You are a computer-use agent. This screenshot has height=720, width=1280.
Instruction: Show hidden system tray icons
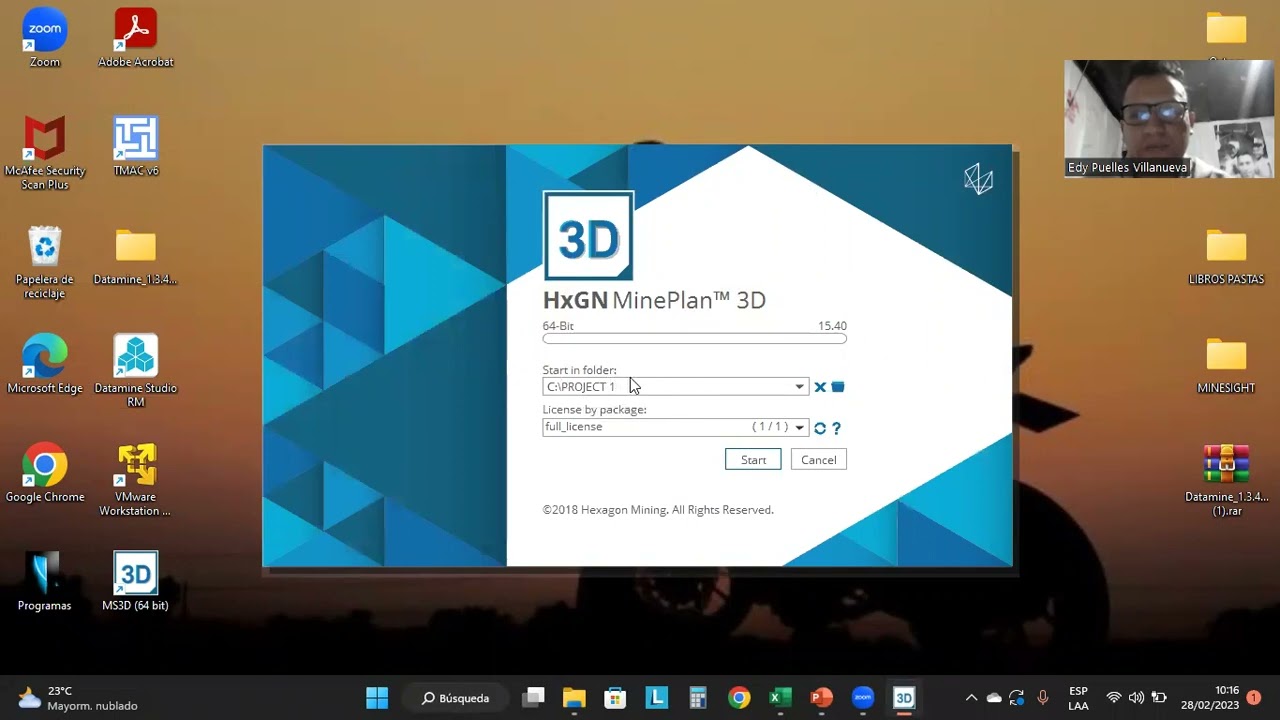click(x=971, y=698)
